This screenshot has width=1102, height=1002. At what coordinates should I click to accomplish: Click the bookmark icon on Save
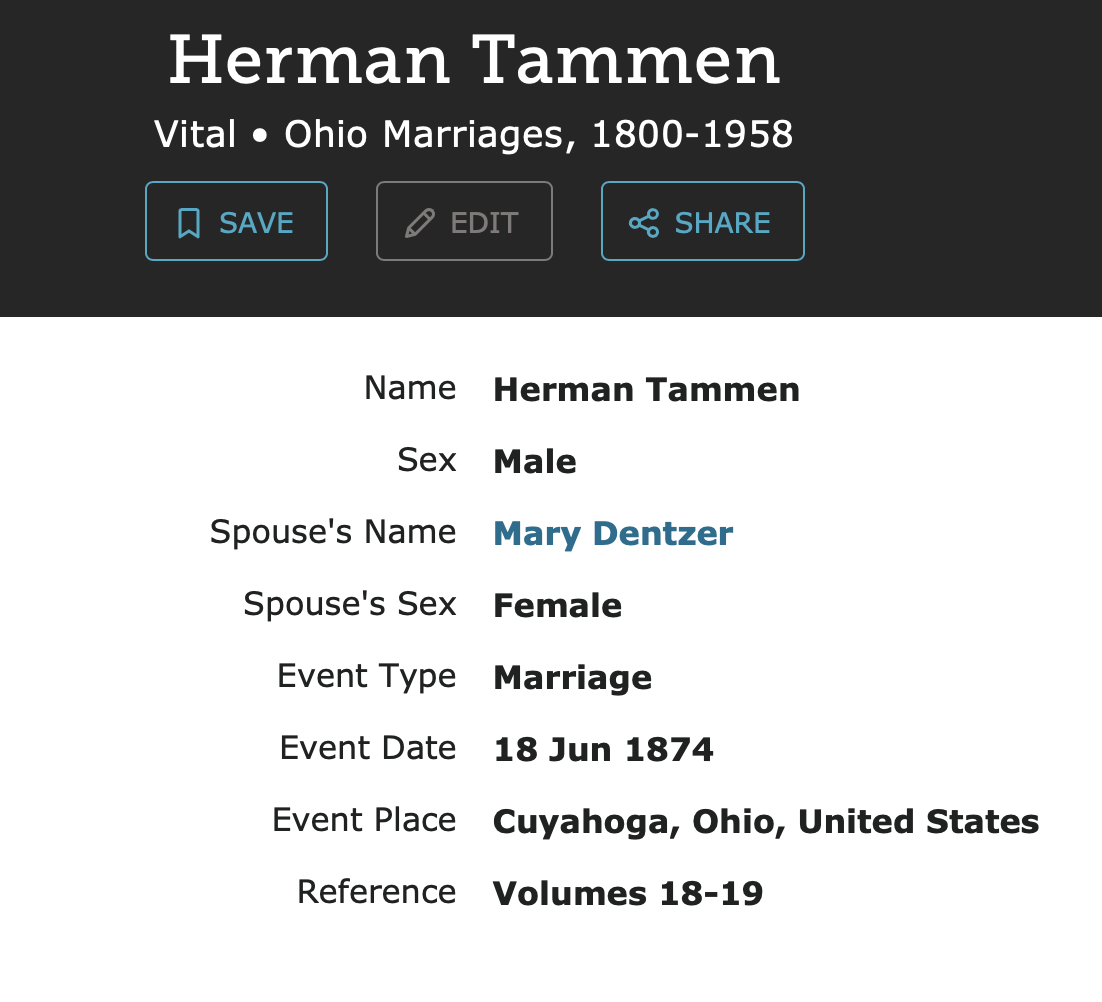pos(188,222)
